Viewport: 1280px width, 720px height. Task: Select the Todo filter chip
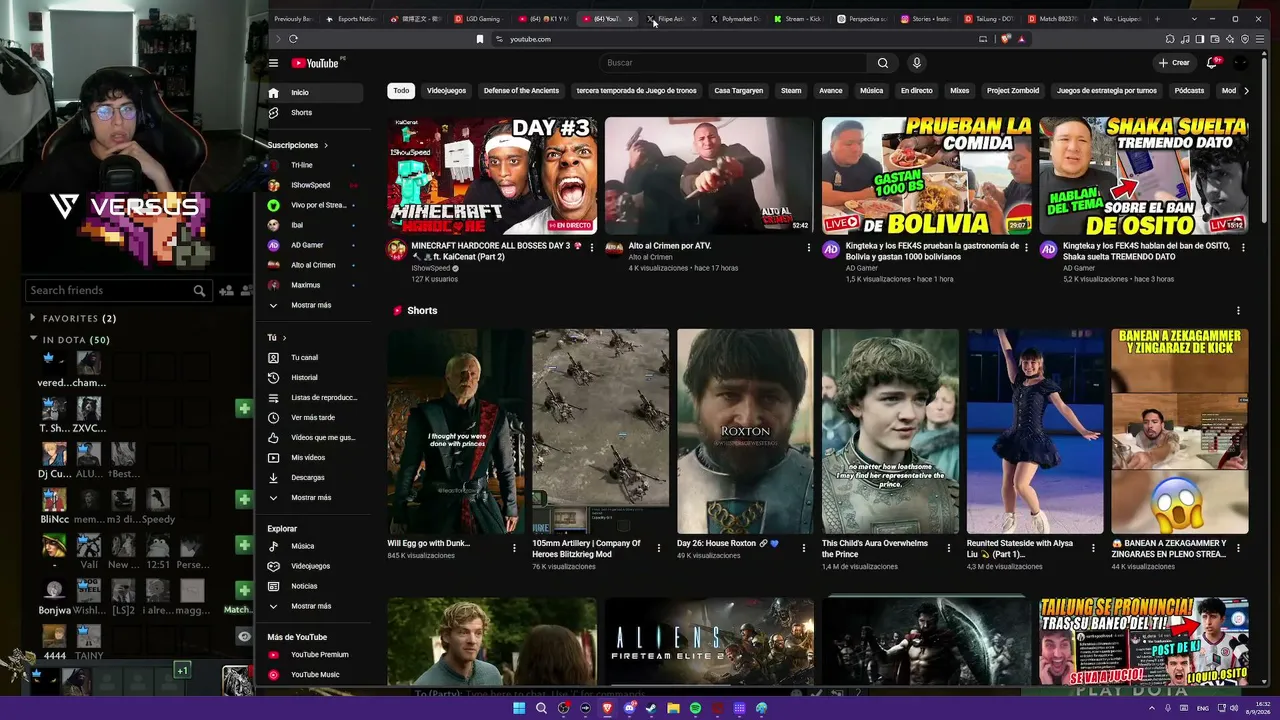tap(401, 91)
